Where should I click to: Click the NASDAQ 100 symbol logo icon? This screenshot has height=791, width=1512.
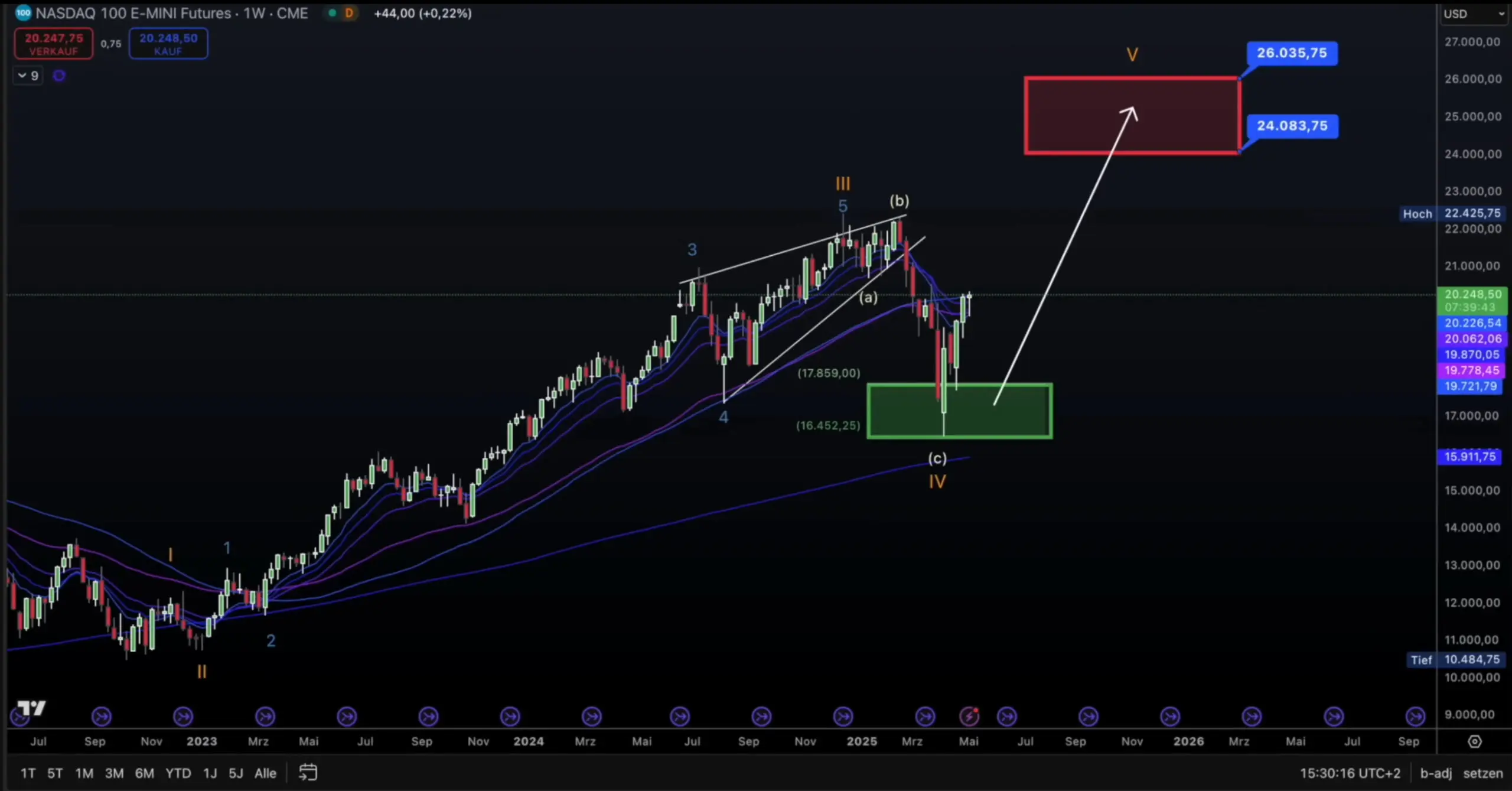pyautogui.click(x=23, y=13)
